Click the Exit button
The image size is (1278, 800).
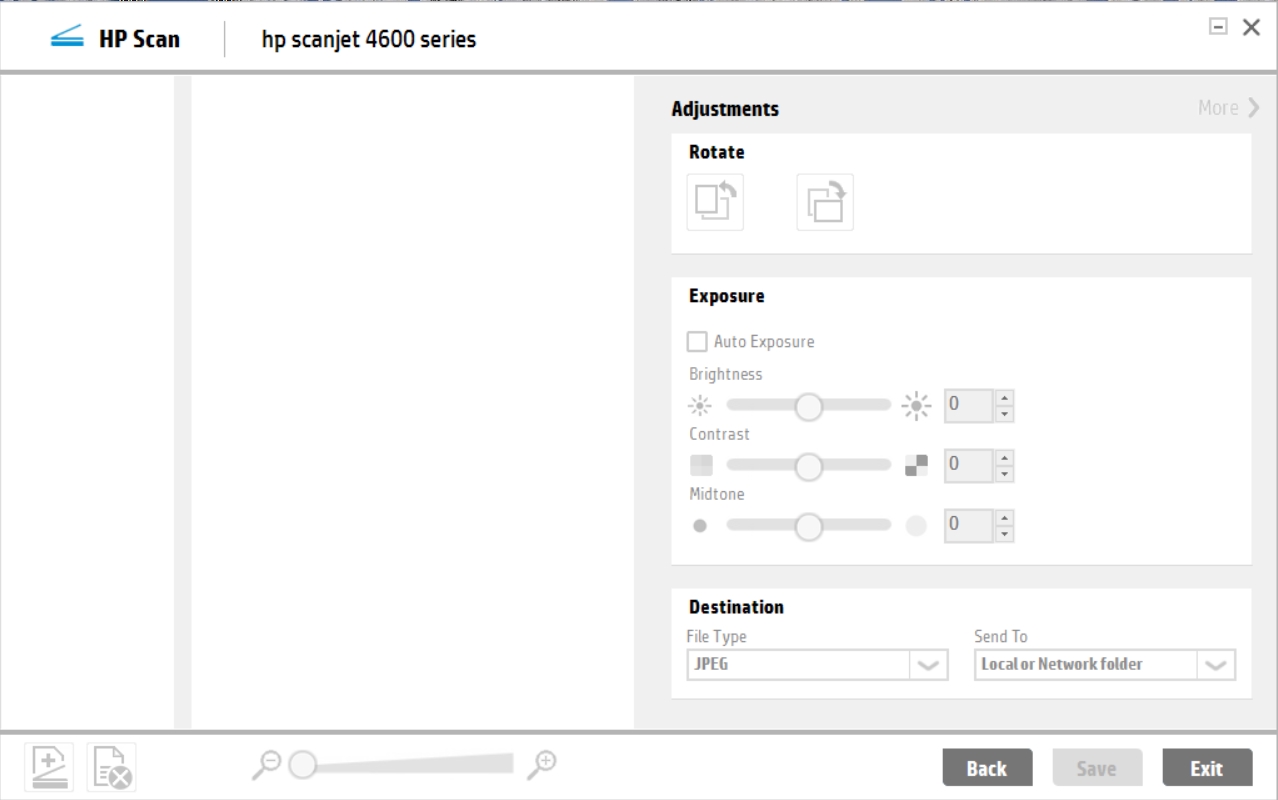pyautogui.click(x=1206, y=768)
